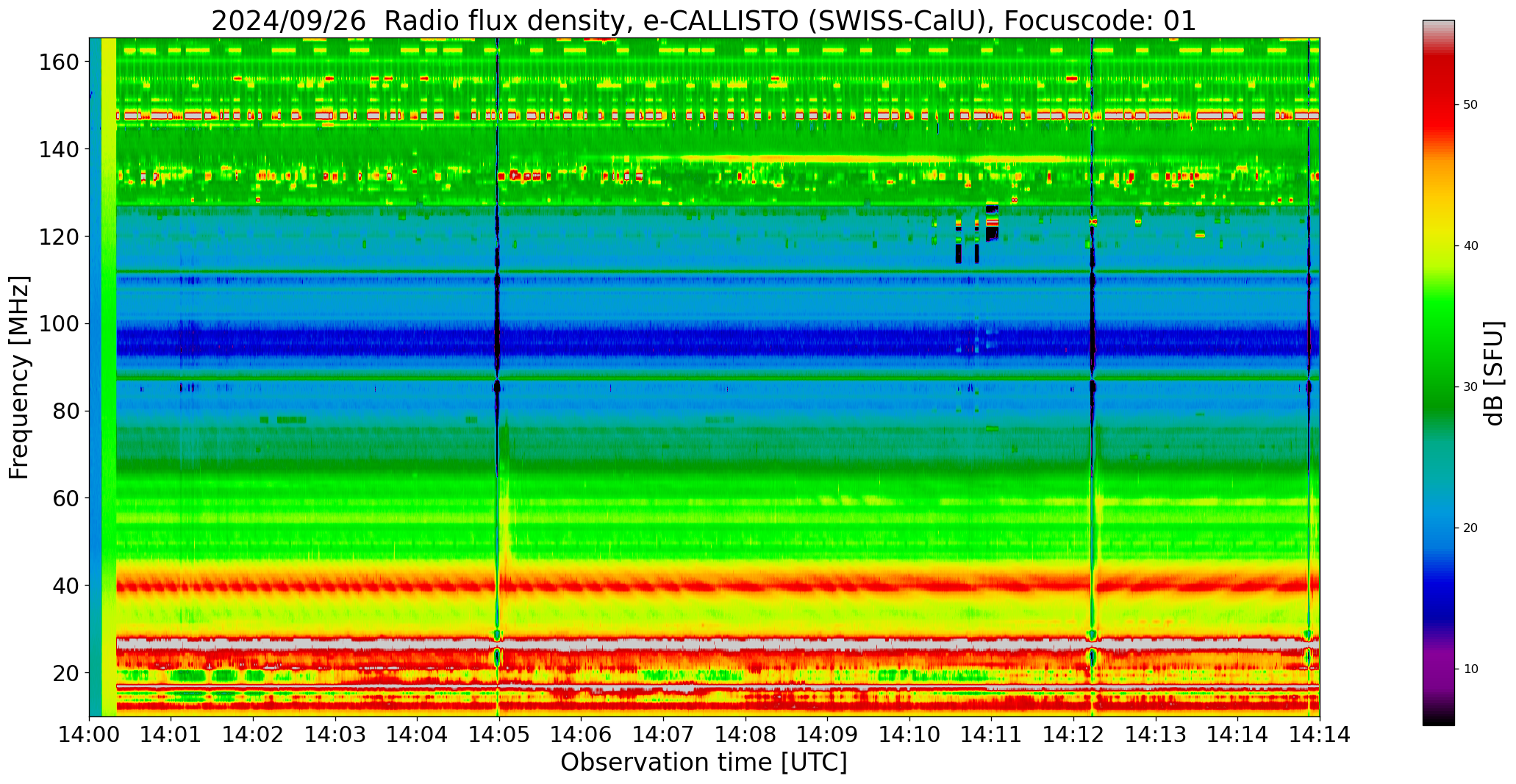Click the colorbar 50 dB tick label
1516x784 pixels.
pos(1470,105)
